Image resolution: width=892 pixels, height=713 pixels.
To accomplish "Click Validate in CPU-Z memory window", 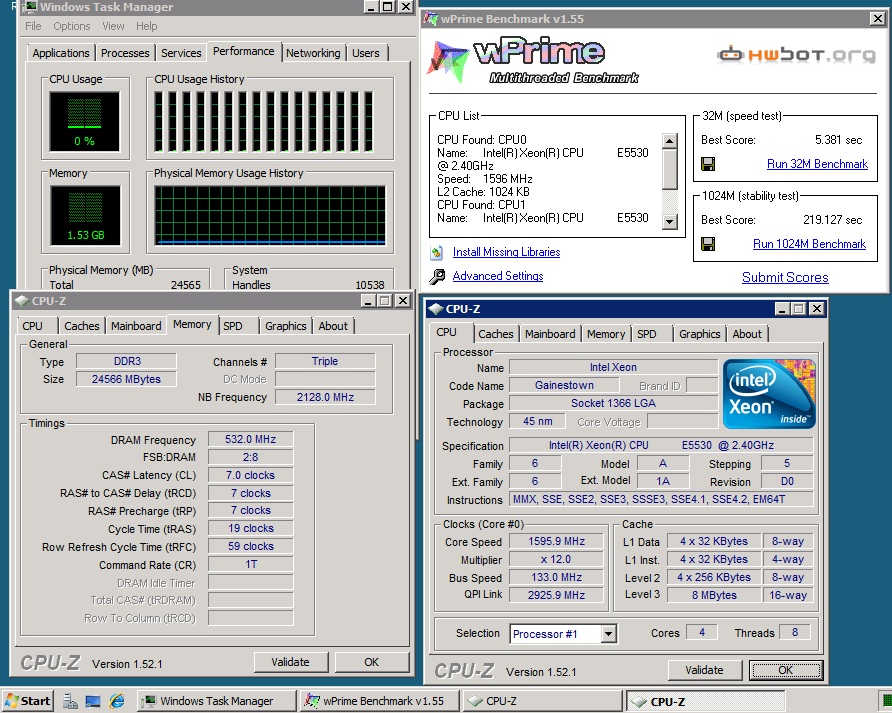I will (291, 662).
